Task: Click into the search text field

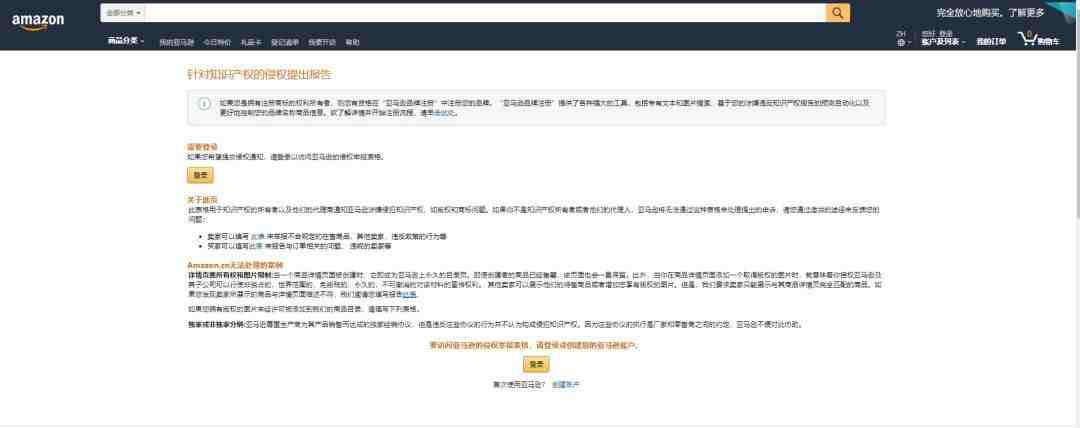Action: coord(485,13)
